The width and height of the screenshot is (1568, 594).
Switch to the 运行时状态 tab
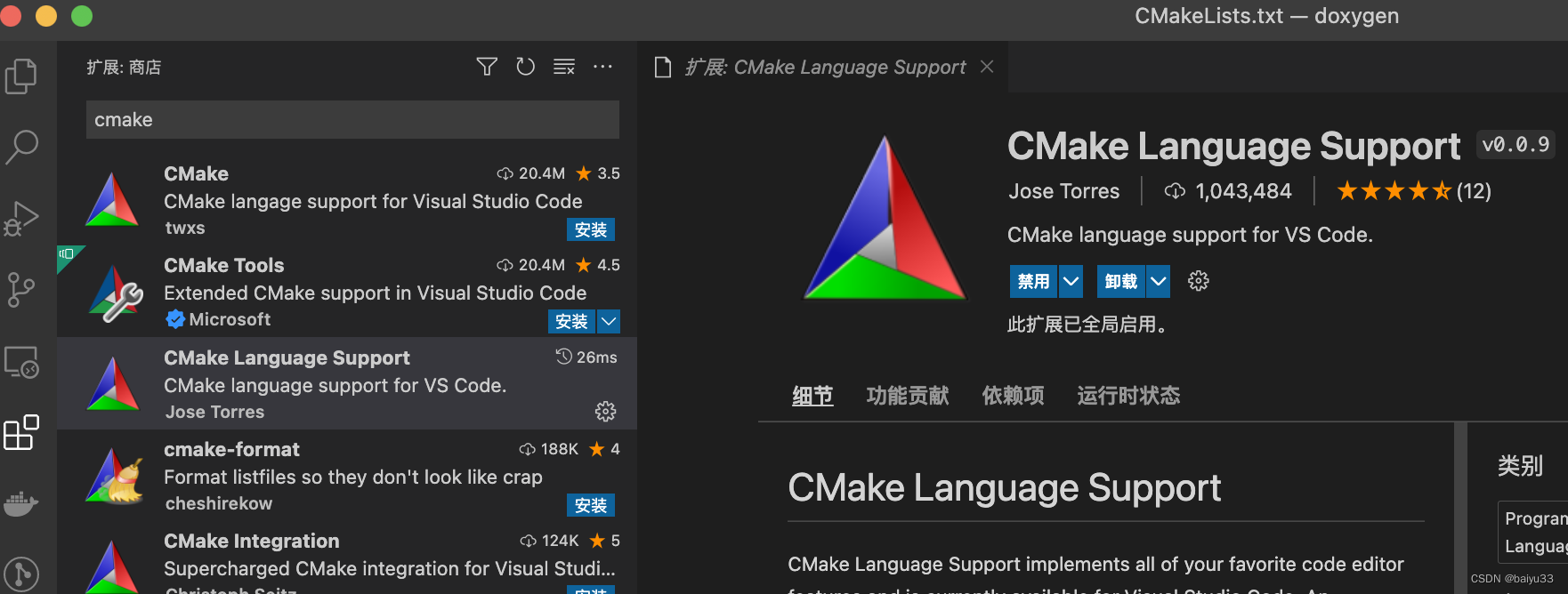click(1128, 396)
